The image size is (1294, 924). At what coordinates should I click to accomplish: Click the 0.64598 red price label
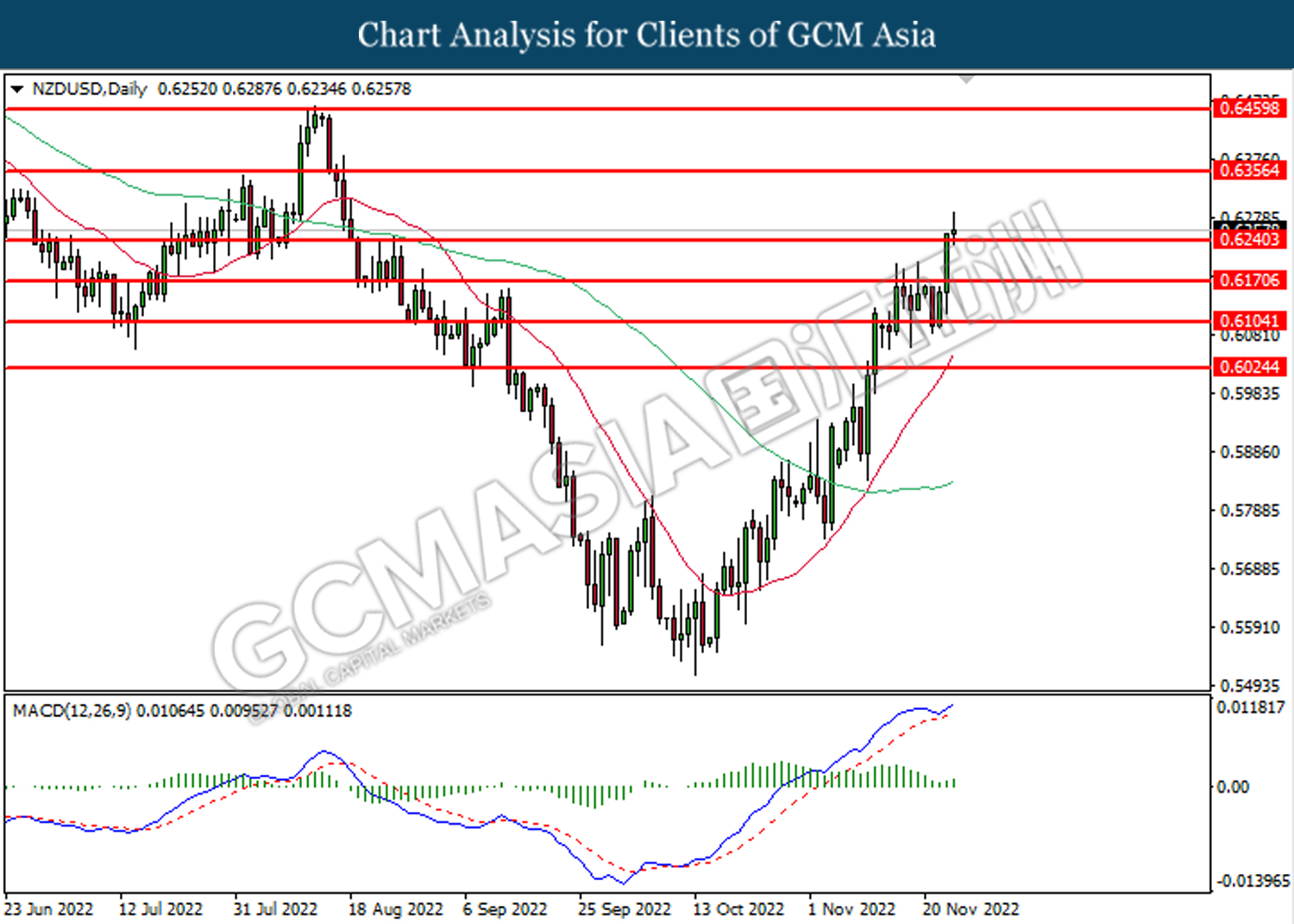1249,109
